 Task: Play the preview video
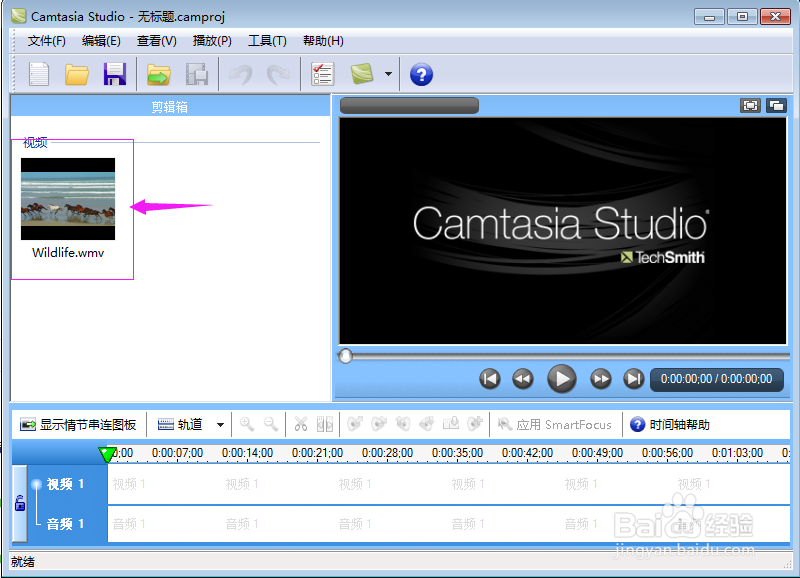tap(562, 379)
